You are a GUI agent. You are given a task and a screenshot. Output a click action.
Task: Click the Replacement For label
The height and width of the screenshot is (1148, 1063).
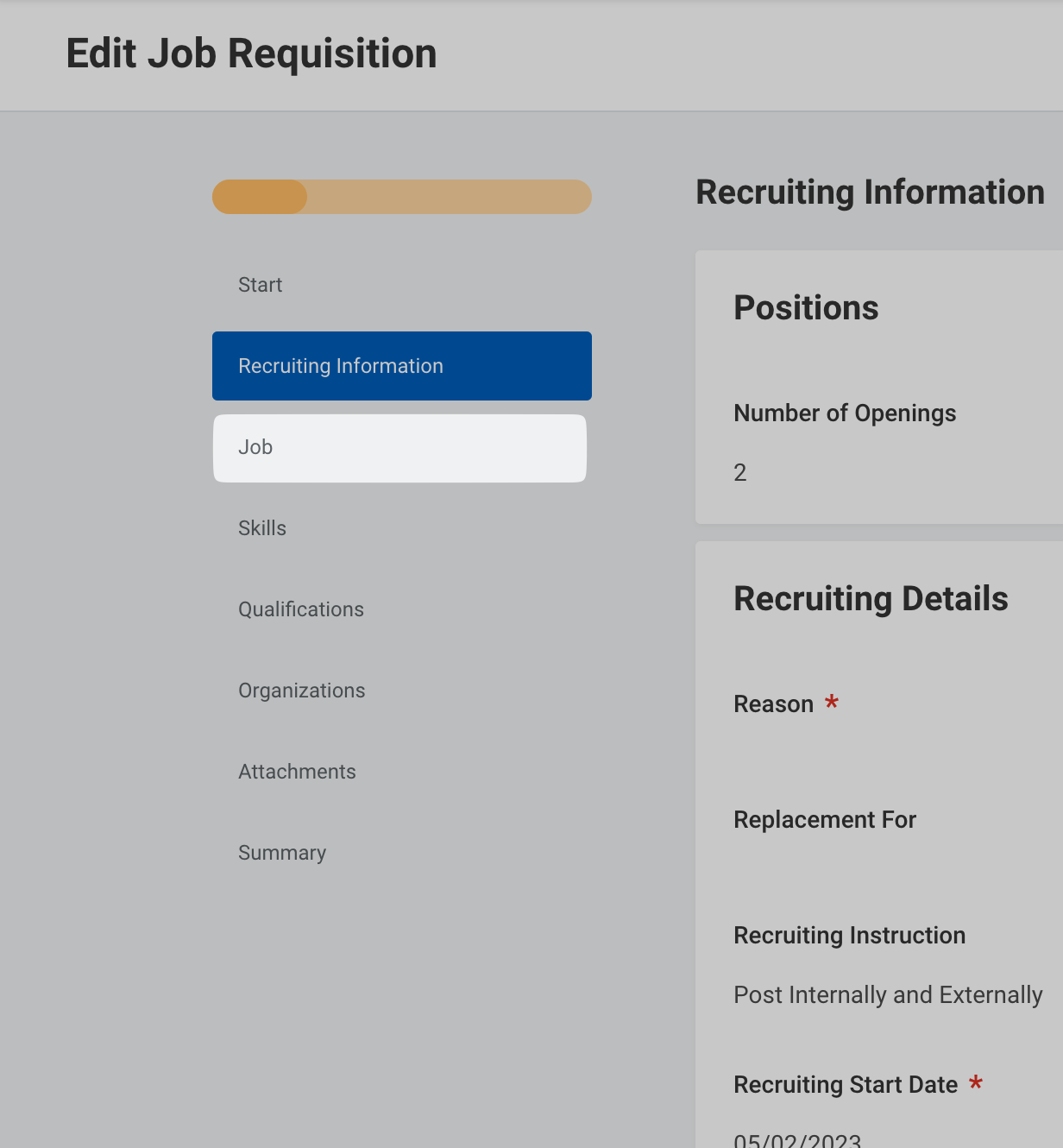[825, 820]
